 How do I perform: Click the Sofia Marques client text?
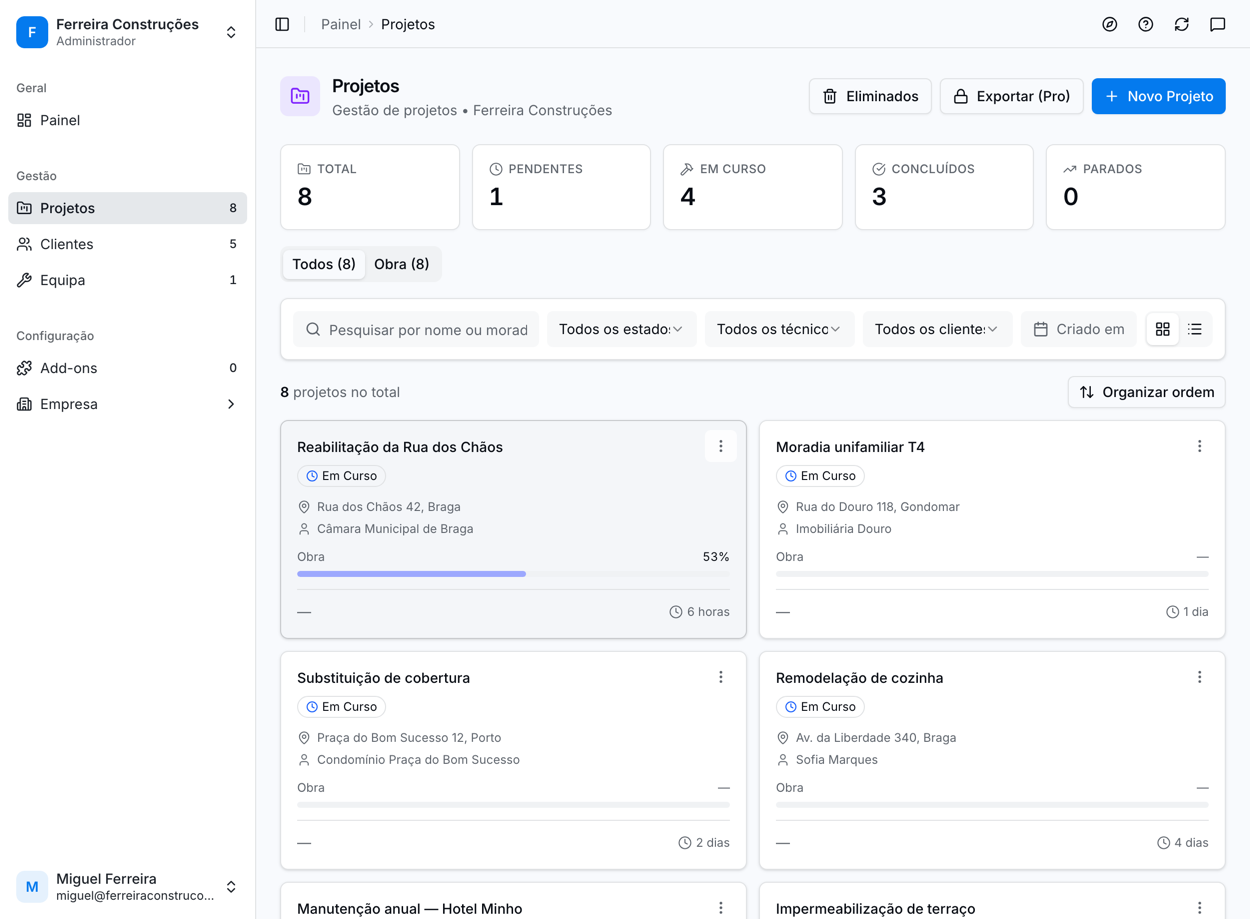pyautogui.click(x=837, y=760)
